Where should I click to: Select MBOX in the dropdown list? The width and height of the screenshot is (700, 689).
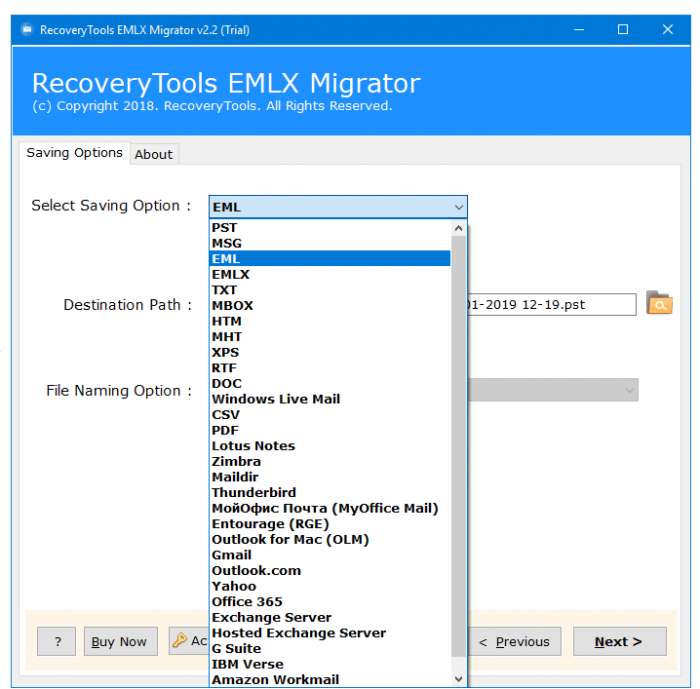pos(330,305)
